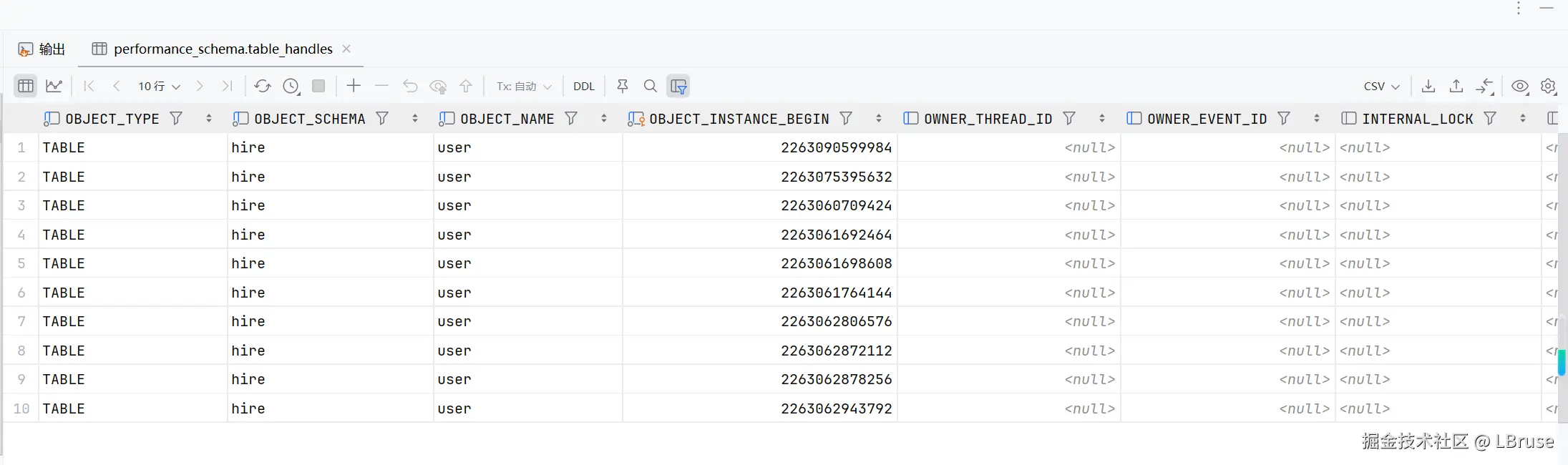This screenshot has width=1568, height=465.
Task: Click cell value 2263062943792
Action: (836, 408)
